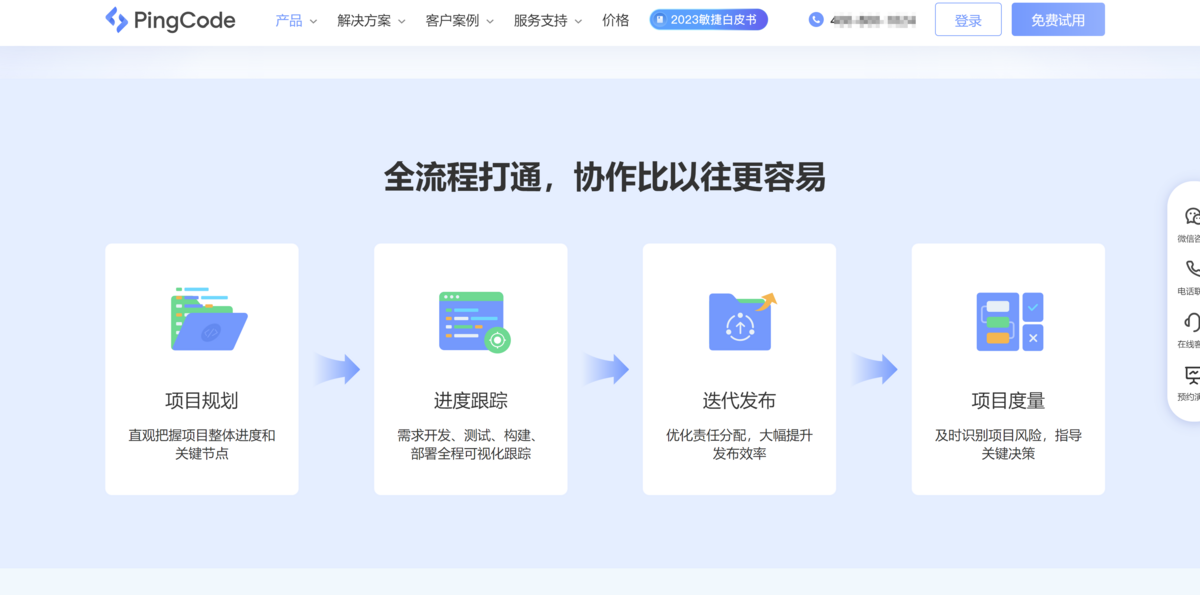1200x595 pixels.
Task: Click the phone contact (电话联系) icon
Action: [x=1192, y=267]
